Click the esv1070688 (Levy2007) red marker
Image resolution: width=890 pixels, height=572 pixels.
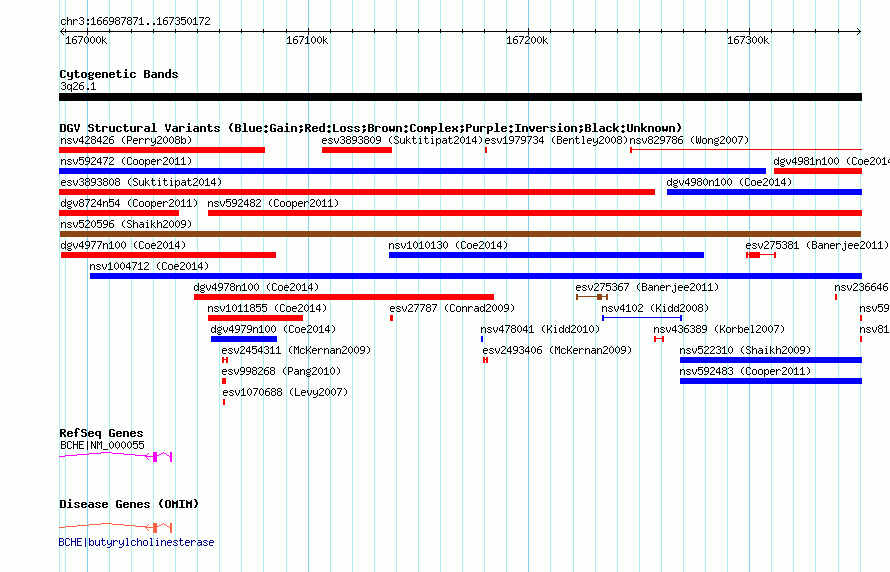point(224,402)
